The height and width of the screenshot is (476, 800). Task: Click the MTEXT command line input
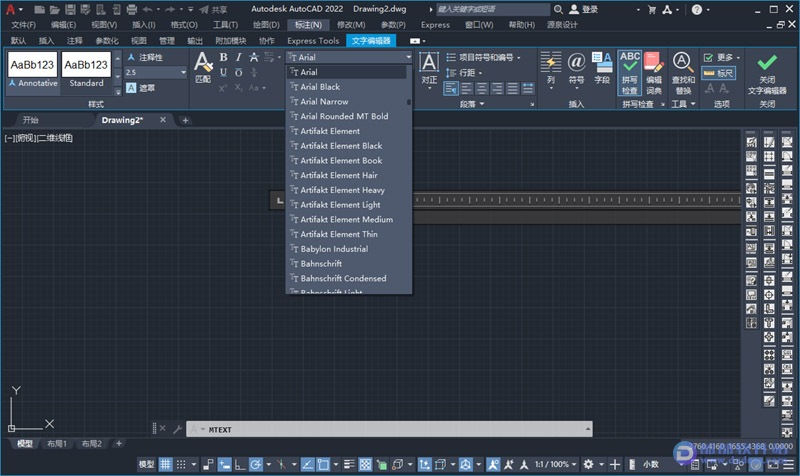click(x=390, y=430)
